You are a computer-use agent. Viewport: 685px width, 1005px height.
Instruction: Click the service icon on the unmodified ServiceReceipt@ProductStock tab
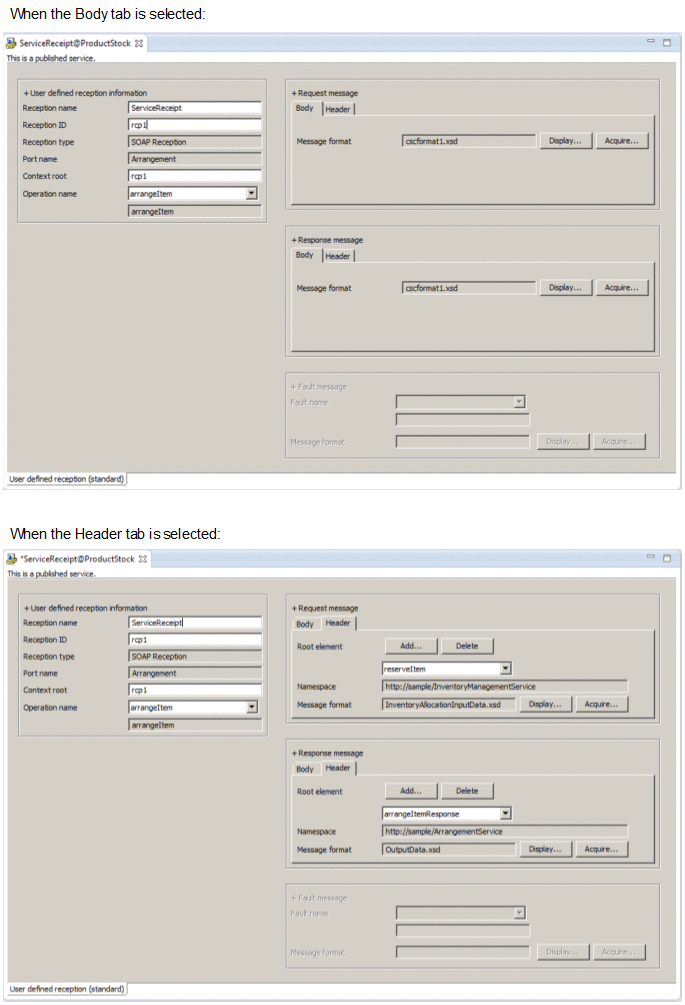coord(11,43)
